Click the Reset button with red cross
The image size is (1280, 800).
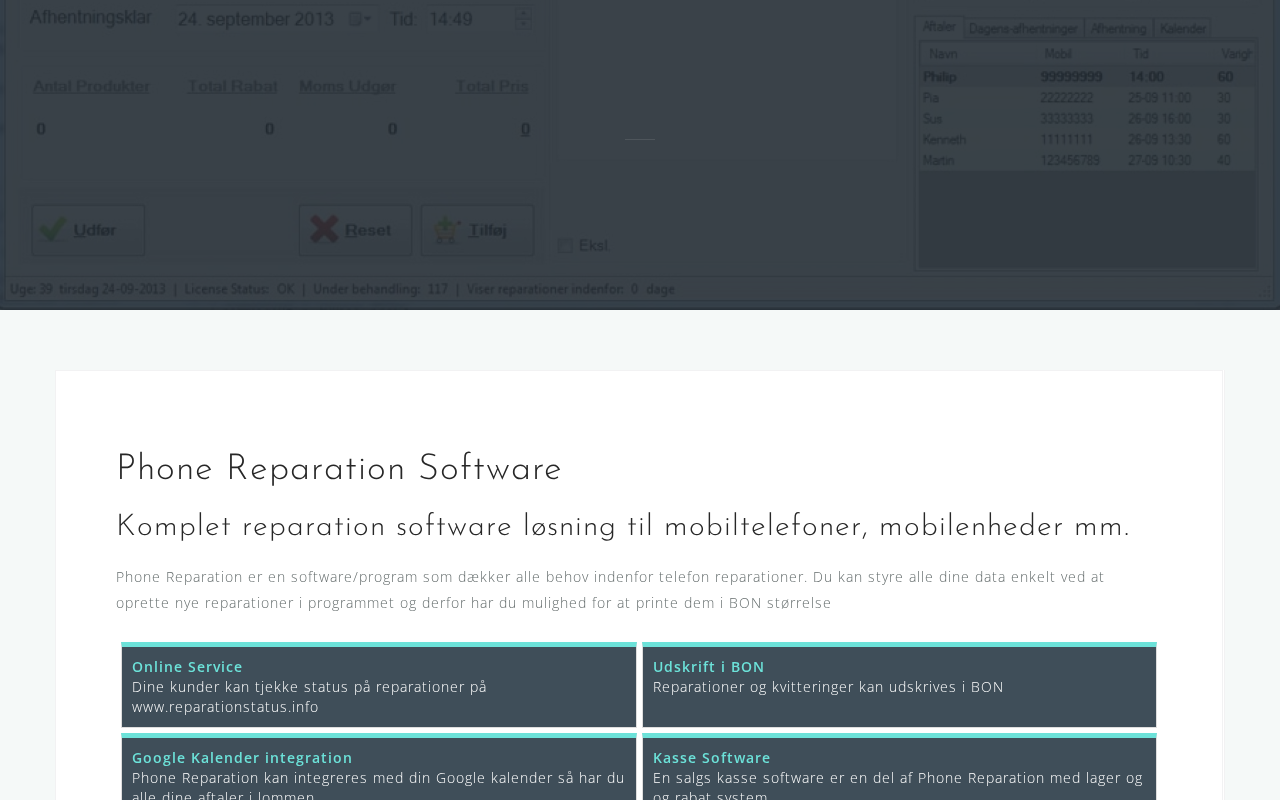point(355,230)
